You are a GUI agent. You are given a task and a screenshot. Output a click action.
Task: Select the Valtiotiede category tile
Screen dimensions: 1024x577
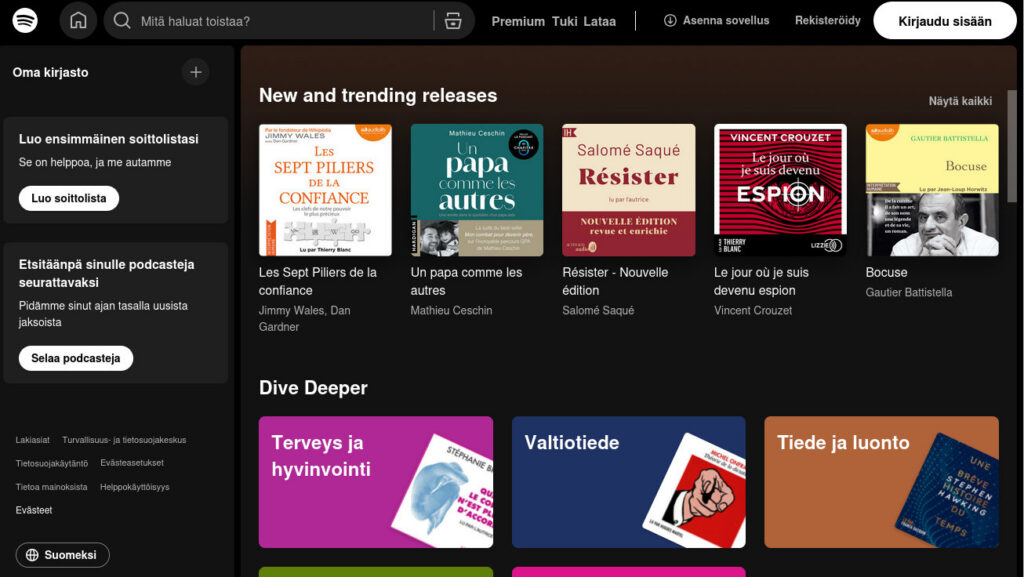point(628,481)
